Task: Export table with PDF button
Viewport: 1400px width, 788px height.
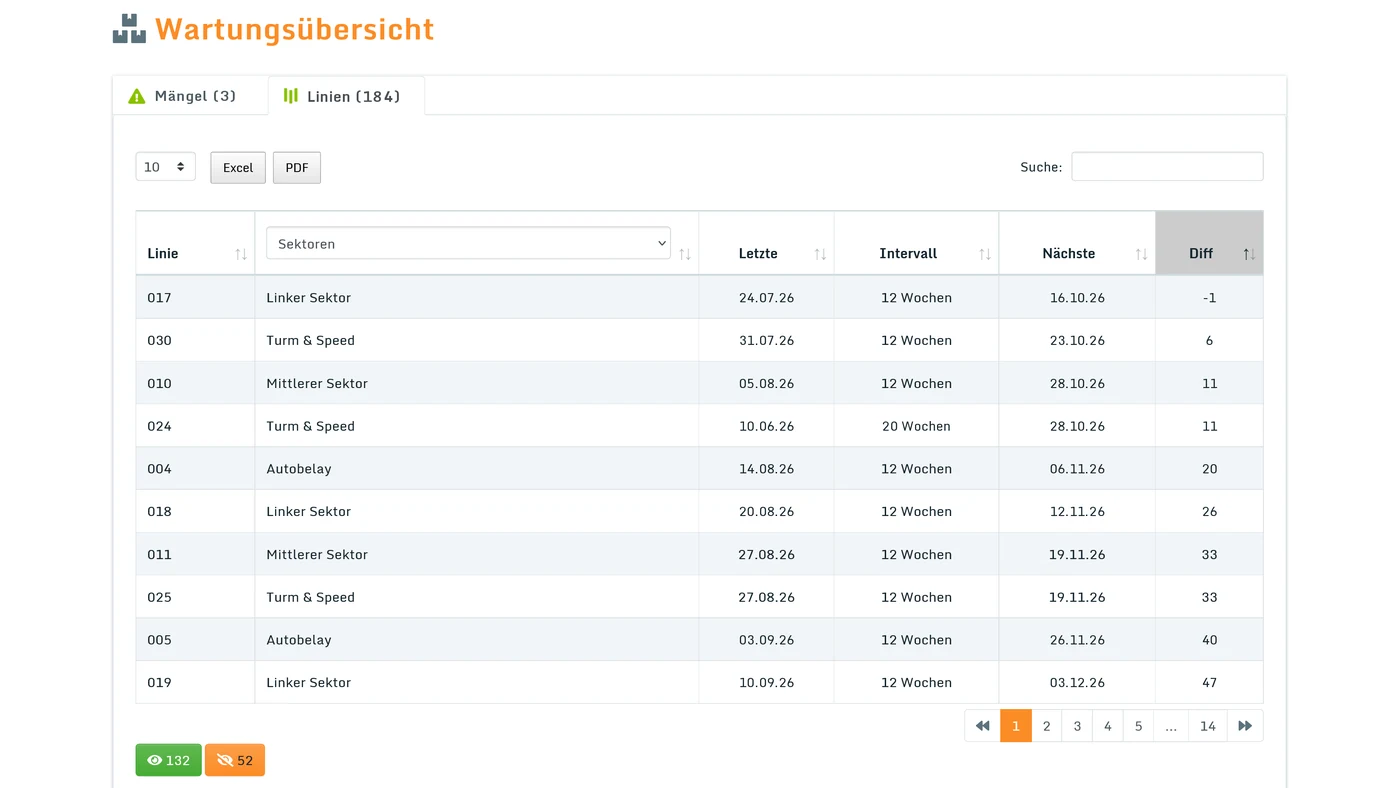Action: pyautogui.click(x=297, y=168)
